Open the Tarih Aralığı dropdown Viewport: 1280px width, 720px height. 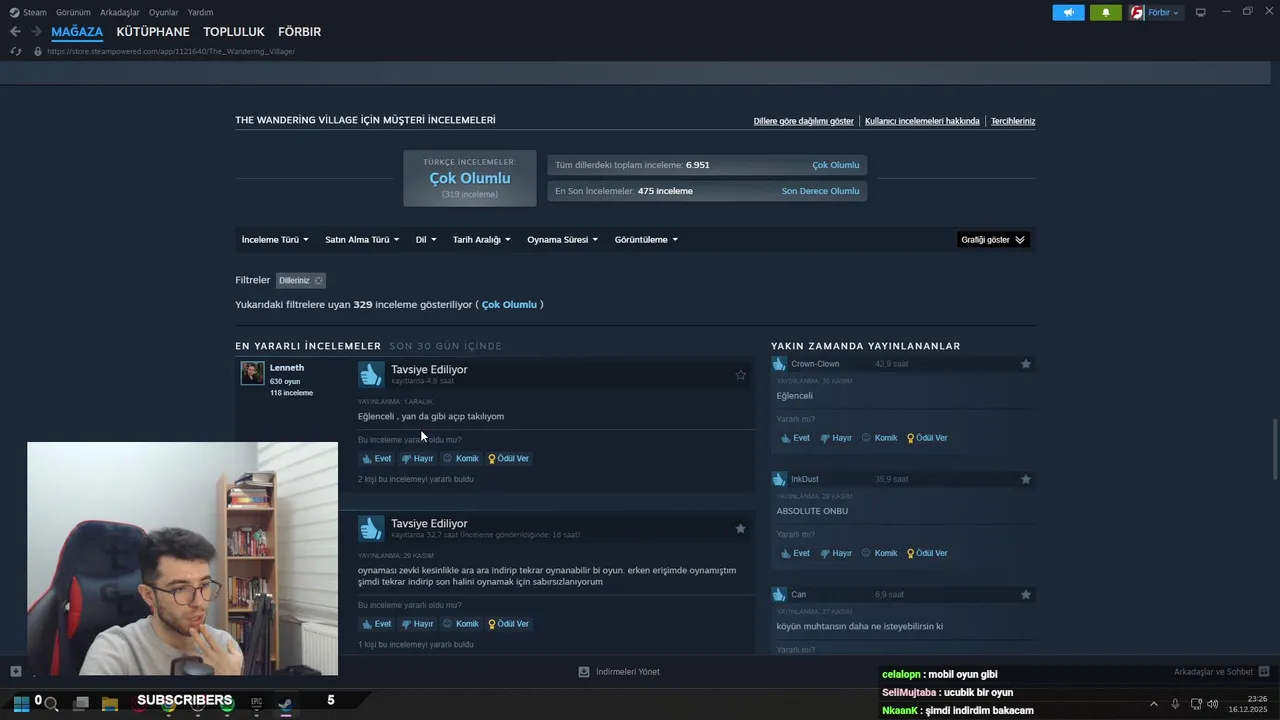coord(481,240)
